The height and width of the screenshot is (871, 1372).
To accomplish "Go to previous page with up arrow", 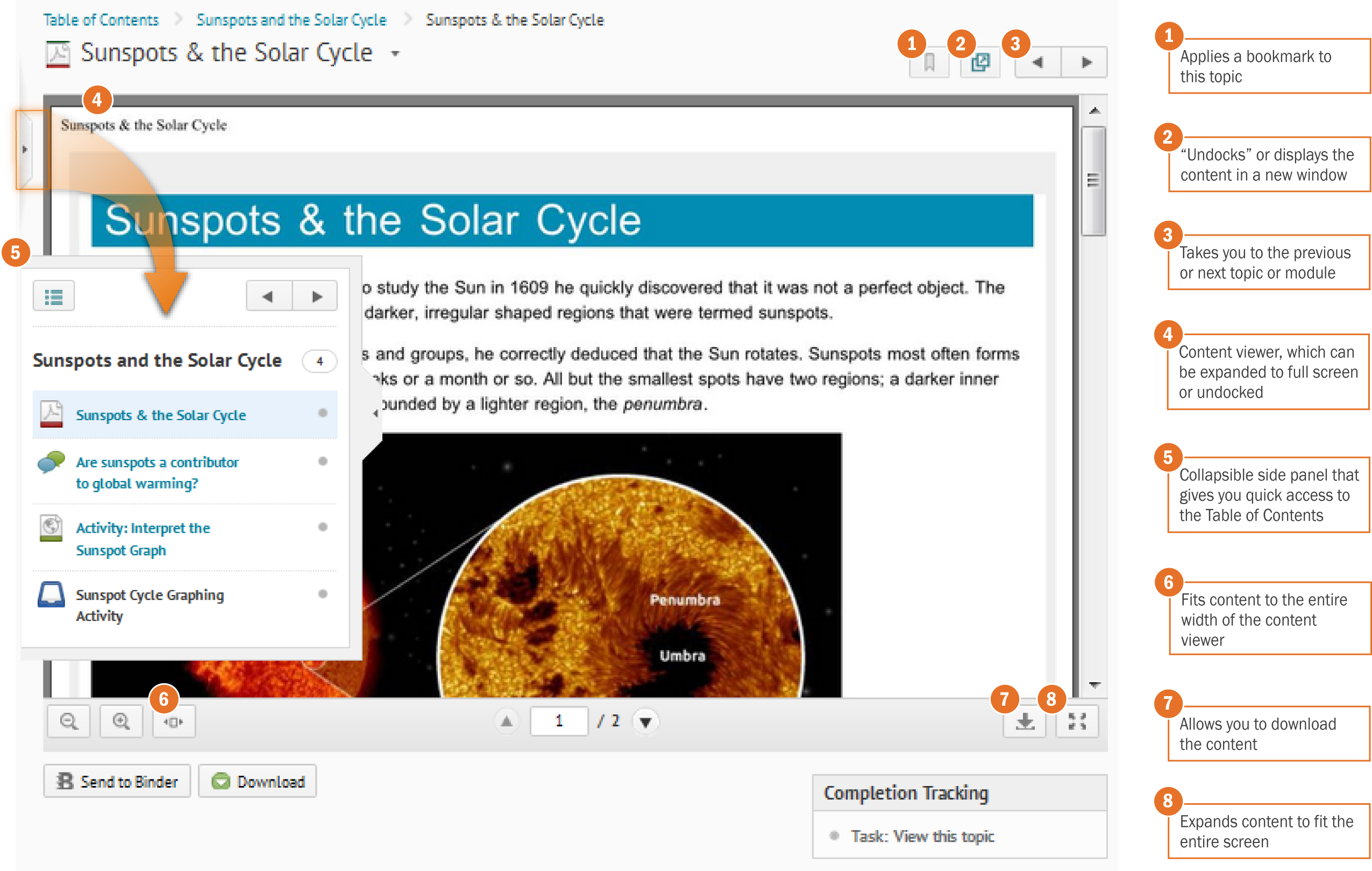I will pyautogui.click(x=507, y=721).
